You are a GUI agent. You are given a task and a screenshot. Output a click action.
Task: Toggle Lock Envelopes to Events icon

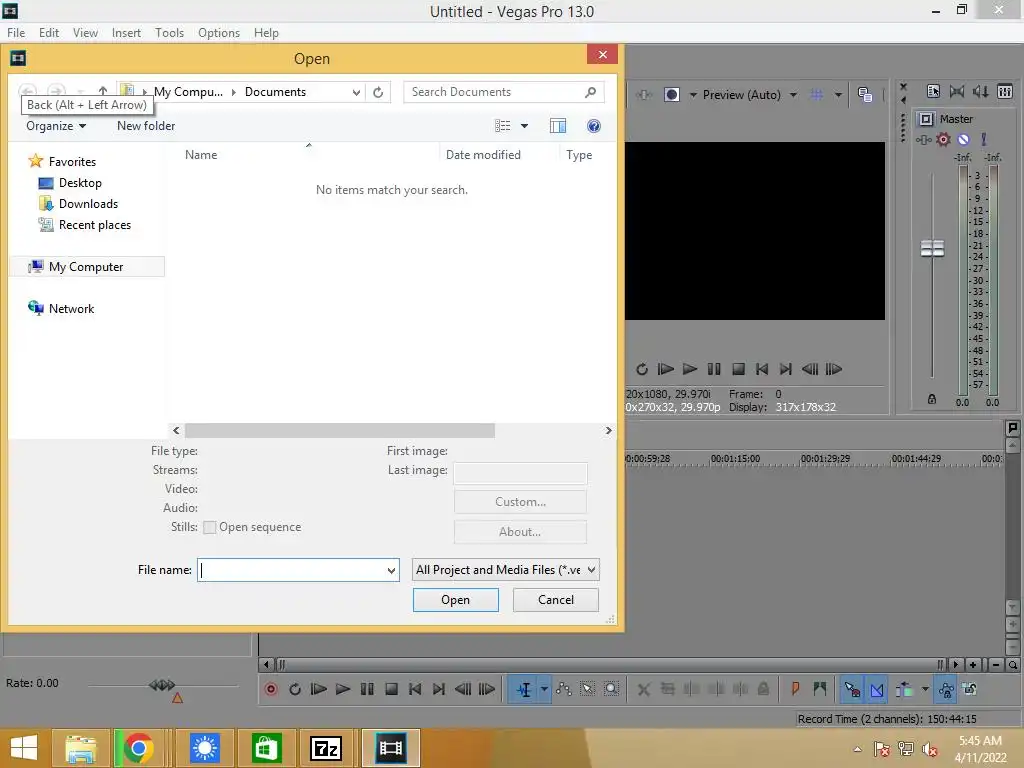click(x=946, y=689)
